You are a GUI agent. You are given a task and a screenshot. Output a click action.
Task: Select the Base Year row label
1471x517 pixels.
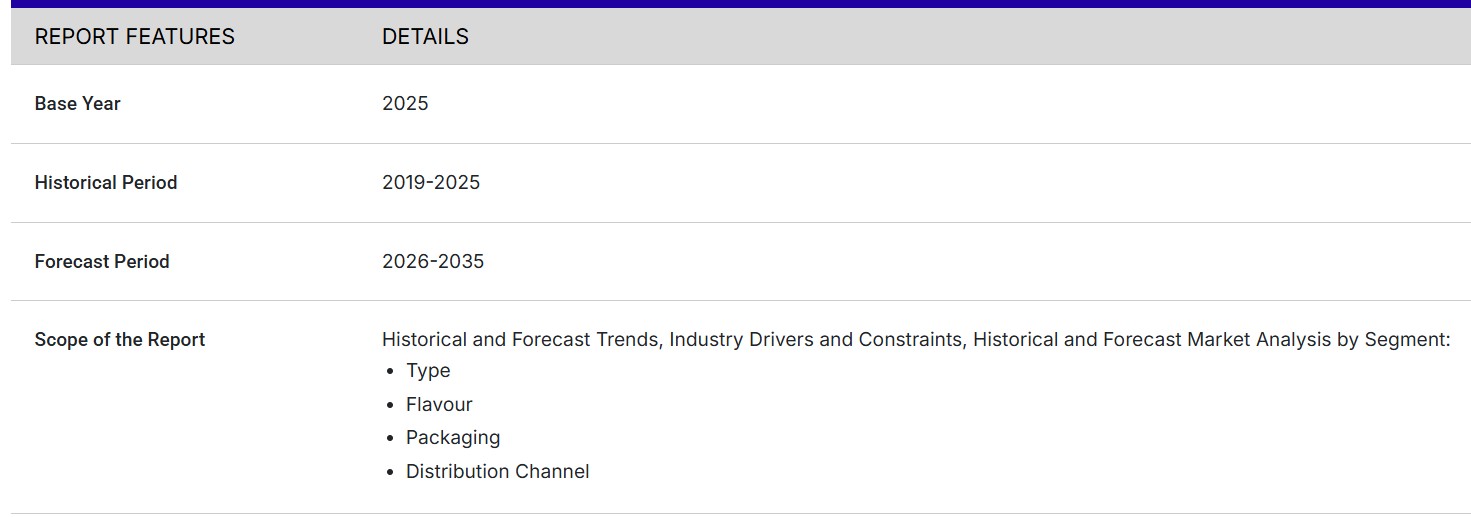77,104
